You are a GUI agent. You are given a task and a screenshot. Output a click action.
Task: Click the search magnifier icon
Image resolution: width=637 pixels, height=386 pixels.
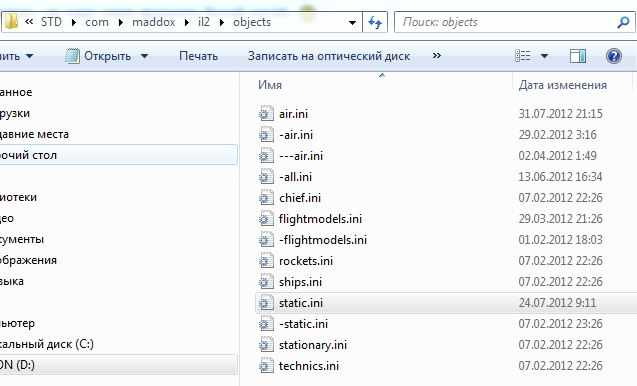(x=623, y=22)
